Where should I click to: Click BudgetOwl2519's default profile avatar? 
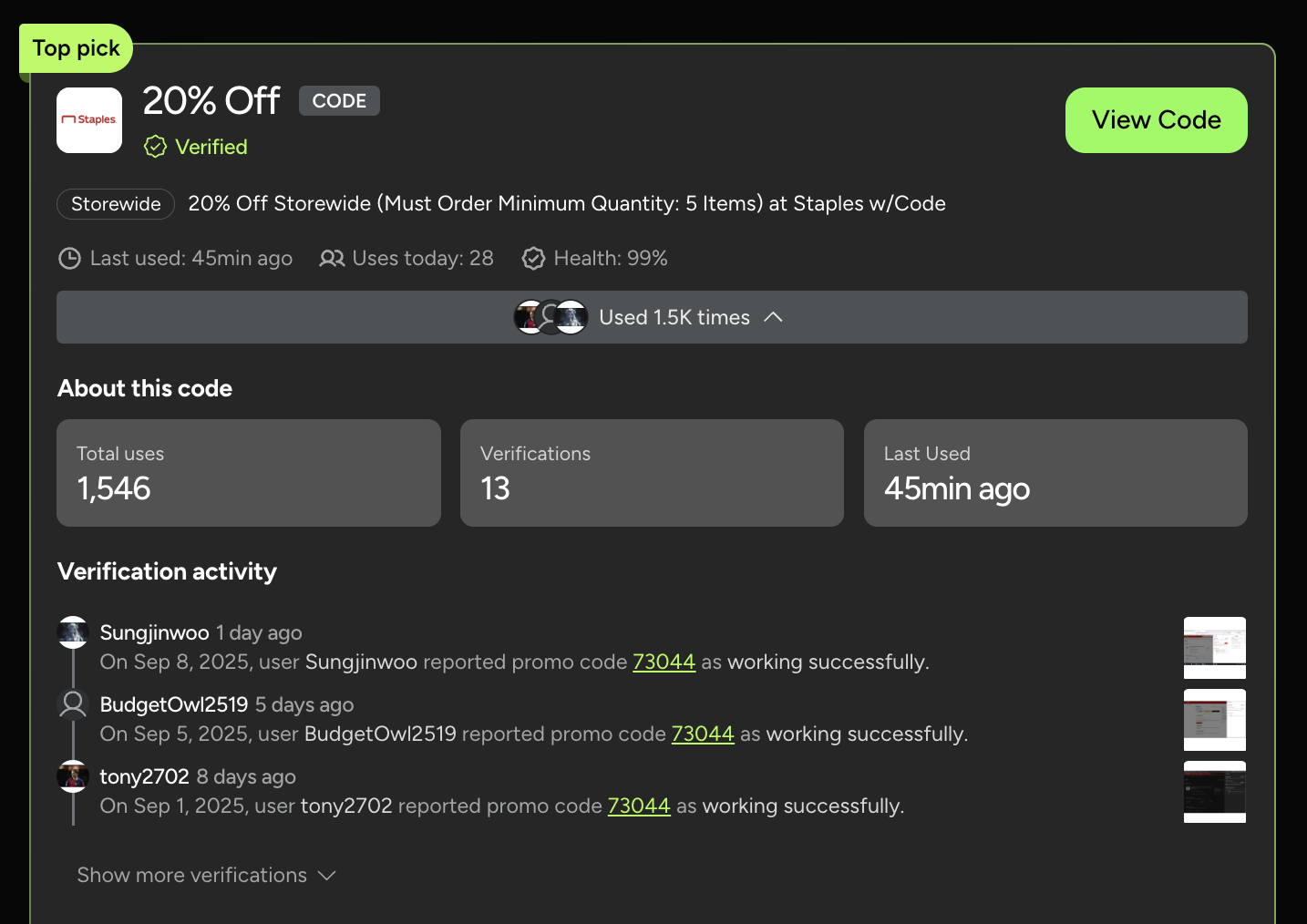click(x=73, y=704)
